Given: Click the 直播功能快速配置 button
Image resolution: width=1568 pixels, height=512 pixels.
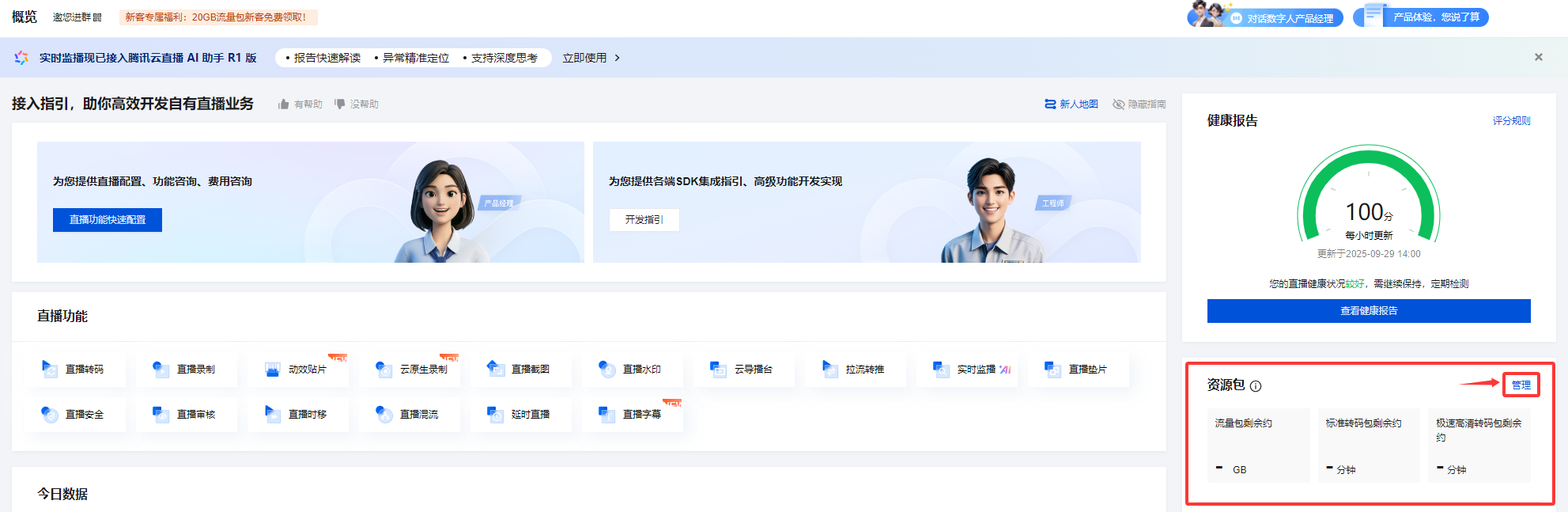Looking at the screenshot, I should pos(108,220).
